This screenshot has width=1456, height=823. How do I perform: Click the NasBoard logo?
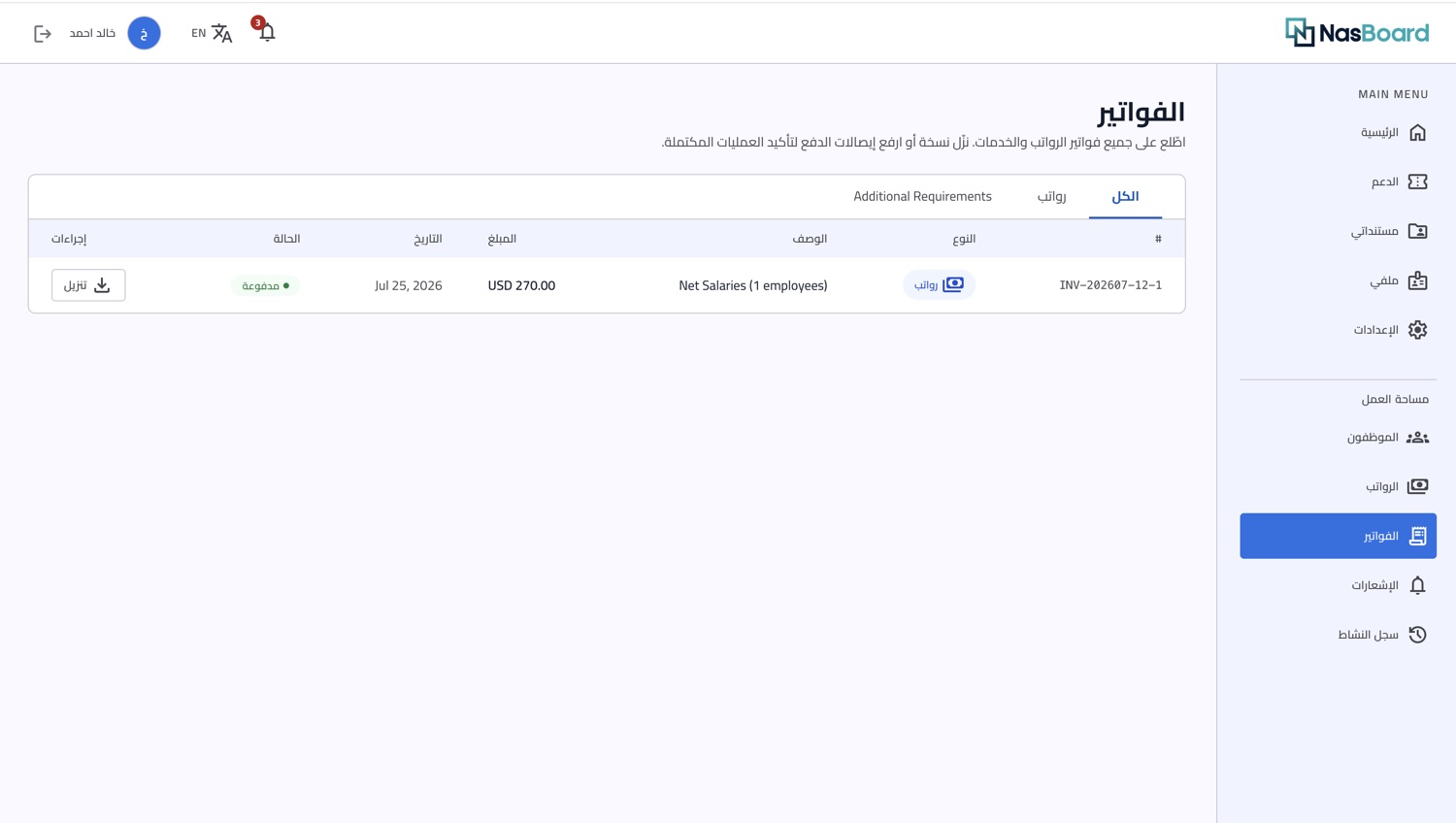click(1356, 32)
